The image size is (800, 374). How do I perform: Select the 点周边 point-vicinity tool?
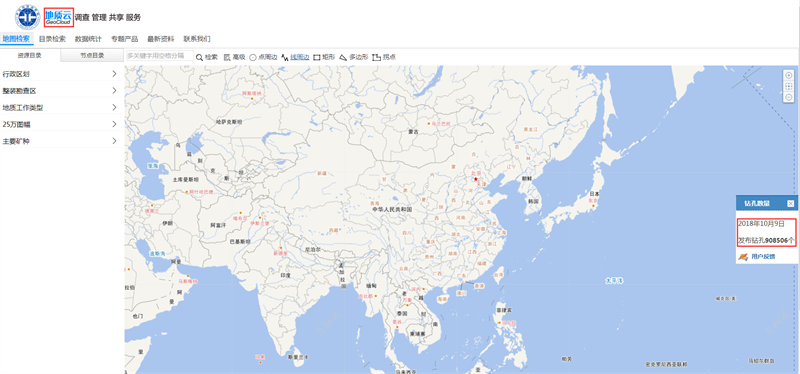click(x=263, y=57)
